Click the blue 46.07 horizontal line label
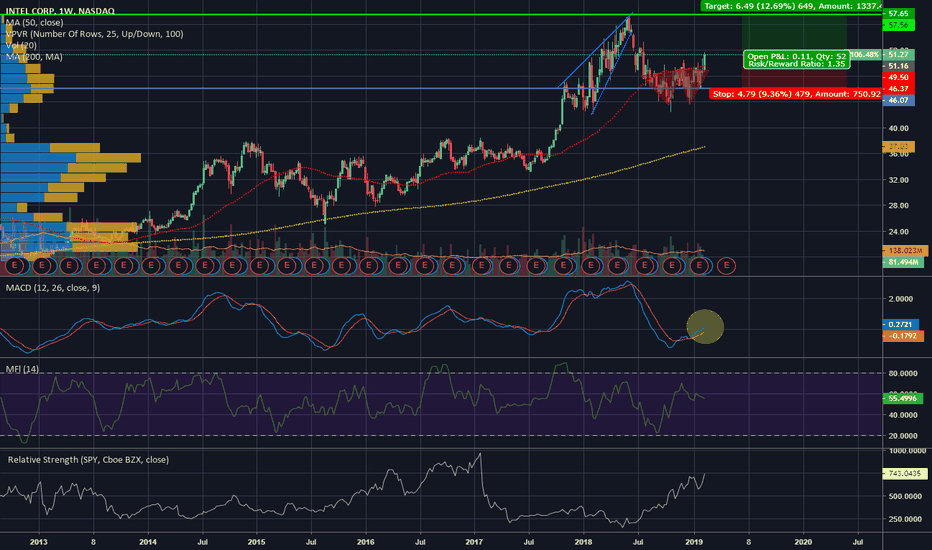The height and width of the screenshot is (550, 932). coord(898,100)
